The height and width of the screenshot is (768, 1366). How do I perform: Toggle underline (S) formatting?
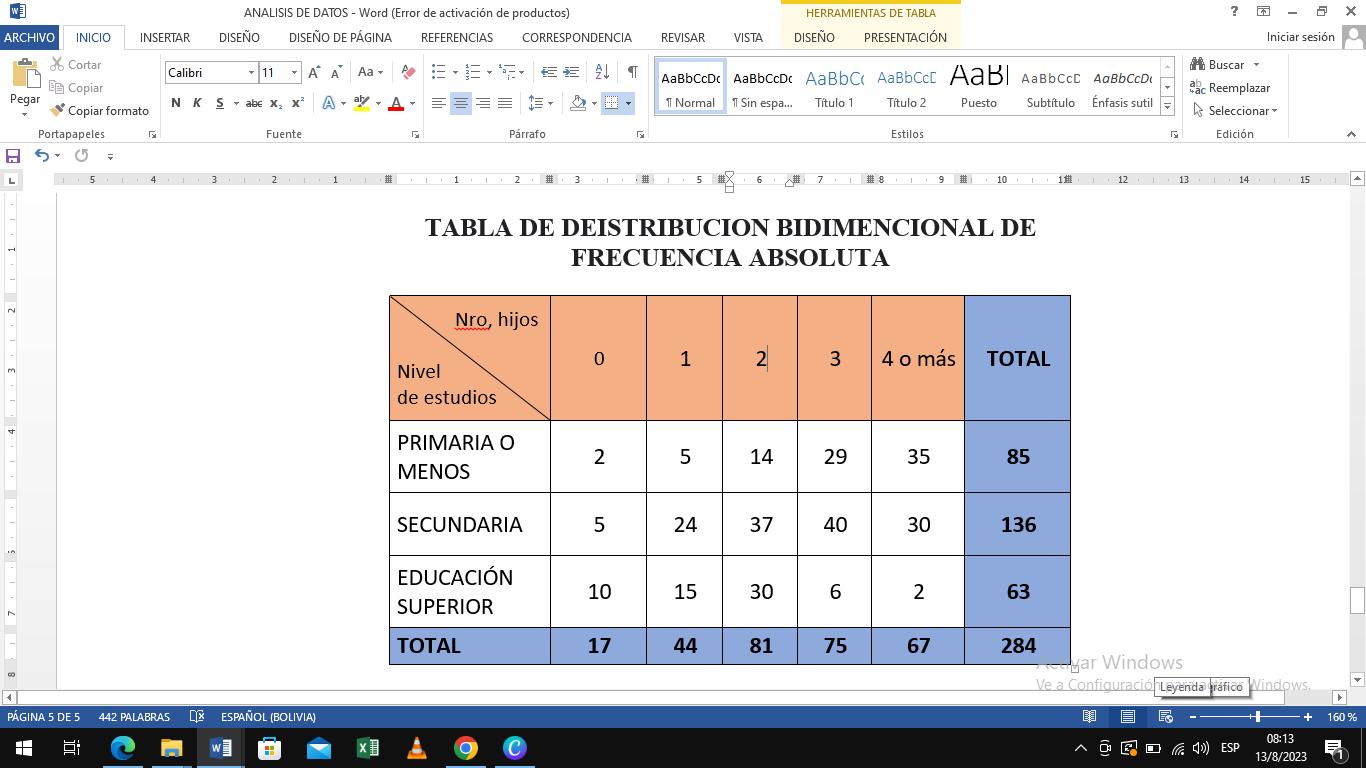coord(219,103)
